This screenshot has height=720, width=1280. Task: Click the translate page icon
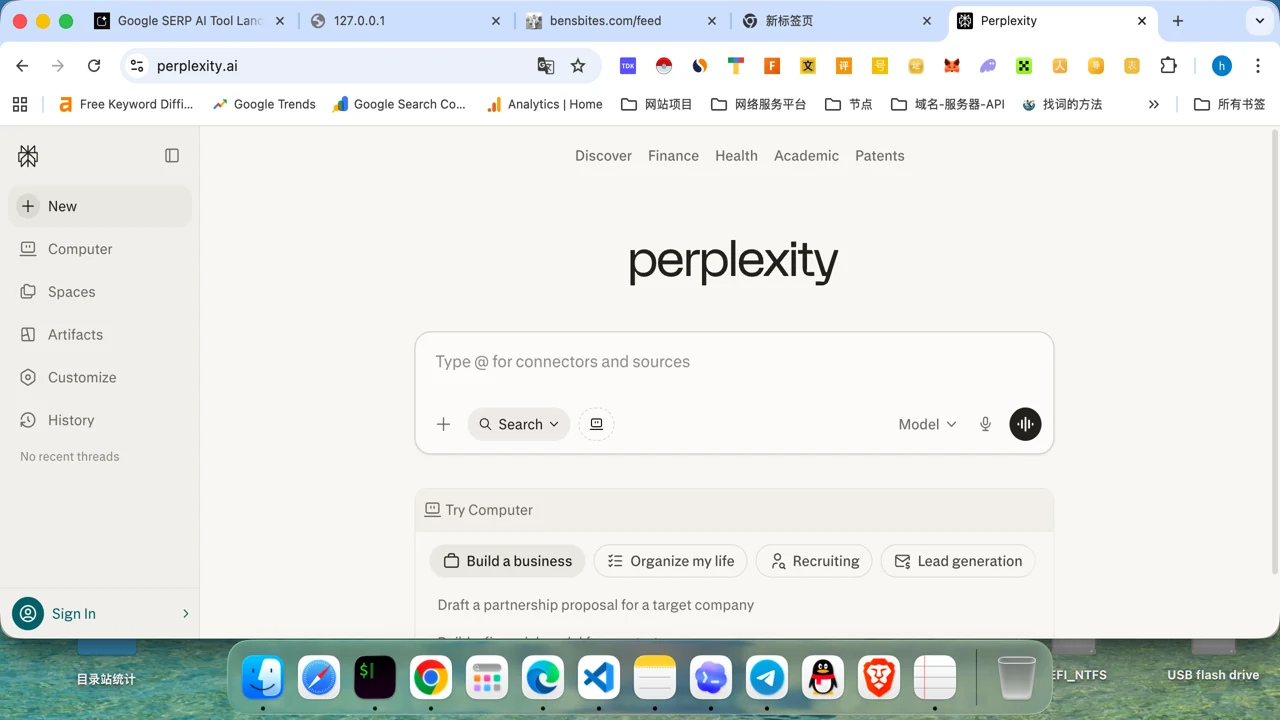click(x=545, y=66)
